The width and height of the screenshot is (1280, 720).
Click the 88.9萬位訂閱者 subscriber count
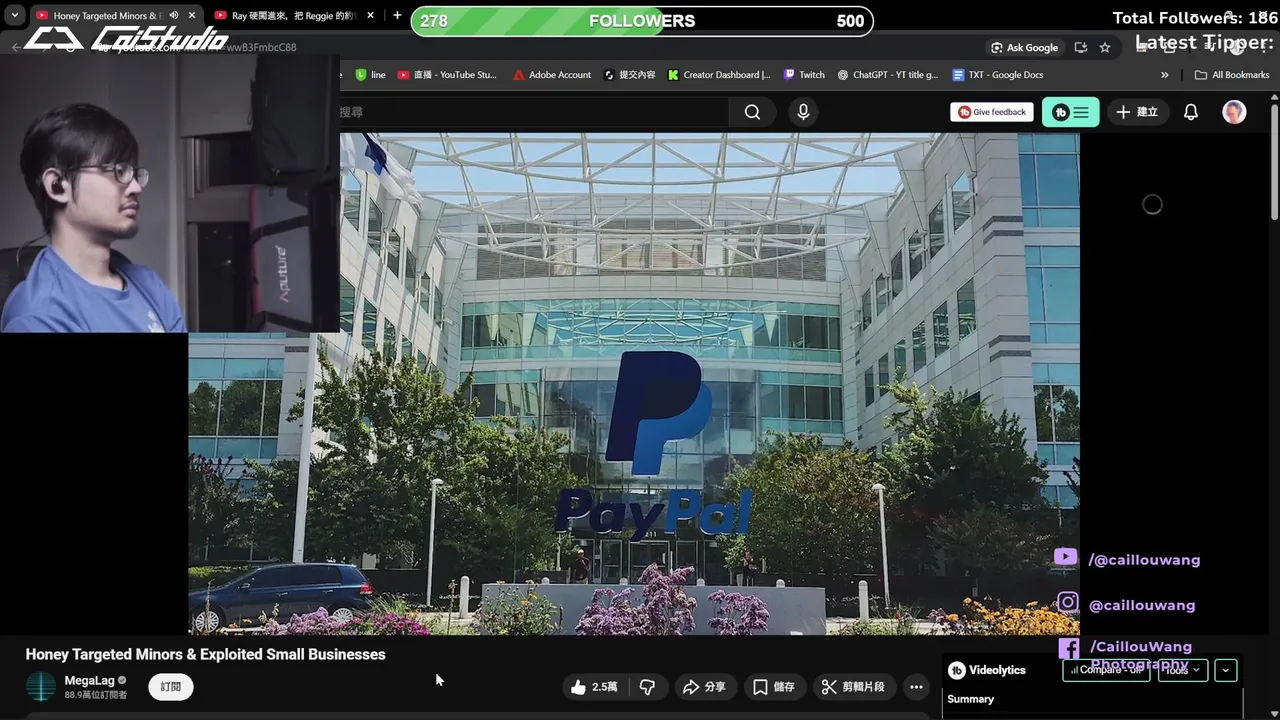96,695
